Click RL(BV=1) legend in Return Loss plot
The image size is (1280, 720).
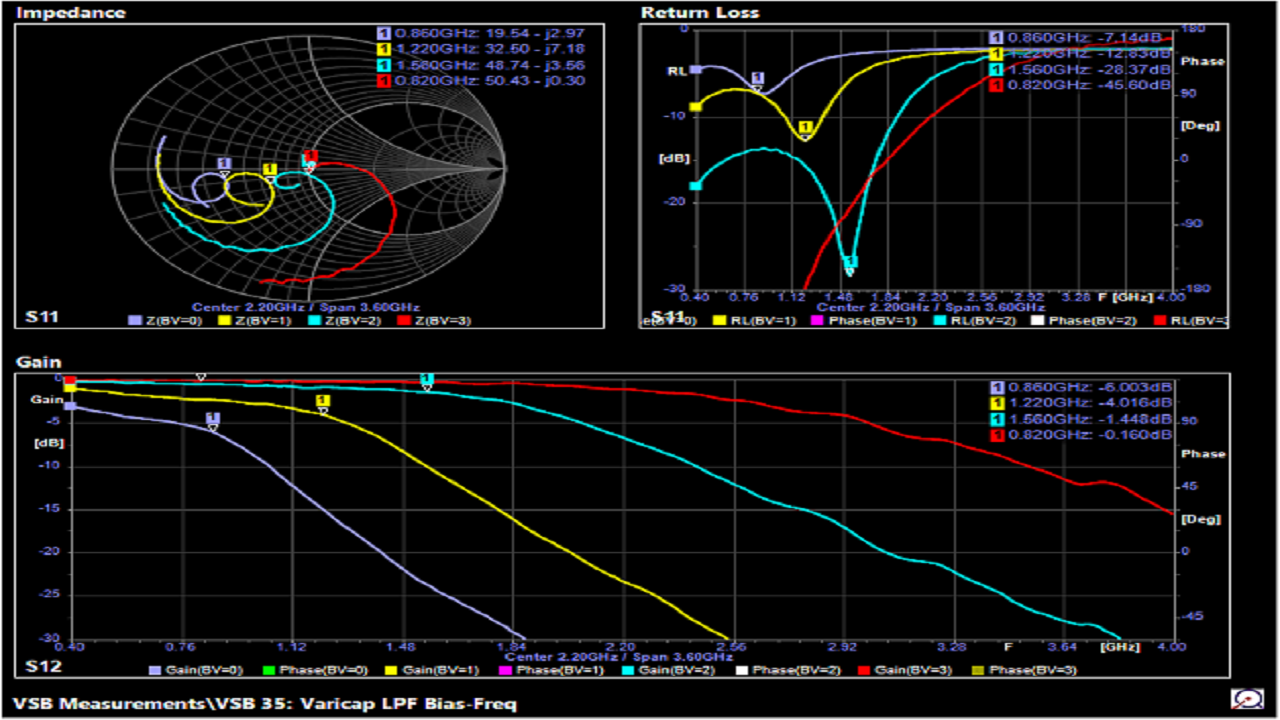pyautogui.click(x=718, y=321)
